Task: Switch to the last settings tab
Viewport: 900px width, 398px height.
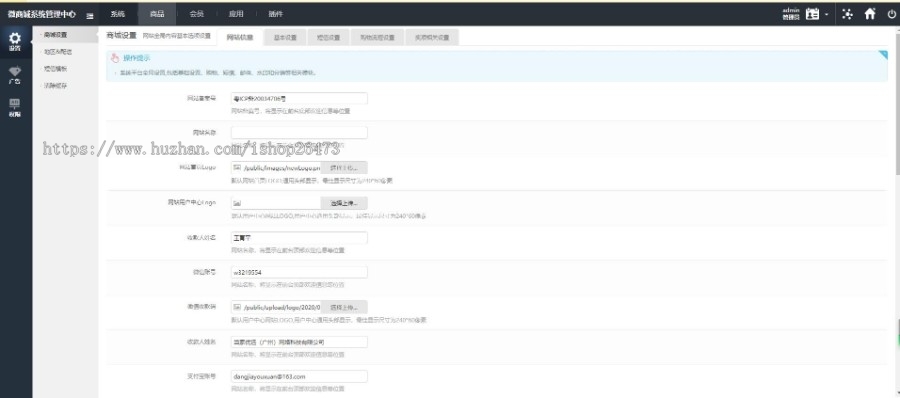Action: click(x=432, y=37)
